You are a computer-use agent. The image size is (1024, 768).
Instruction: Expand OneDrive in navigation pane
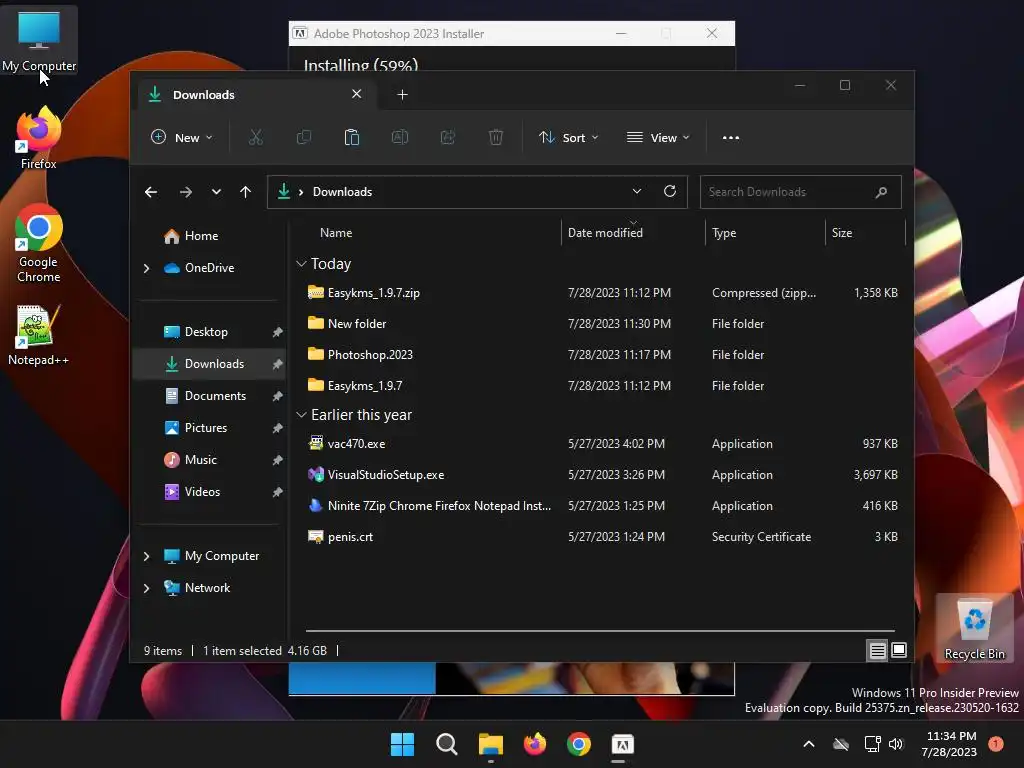click(x=146, y=268)
